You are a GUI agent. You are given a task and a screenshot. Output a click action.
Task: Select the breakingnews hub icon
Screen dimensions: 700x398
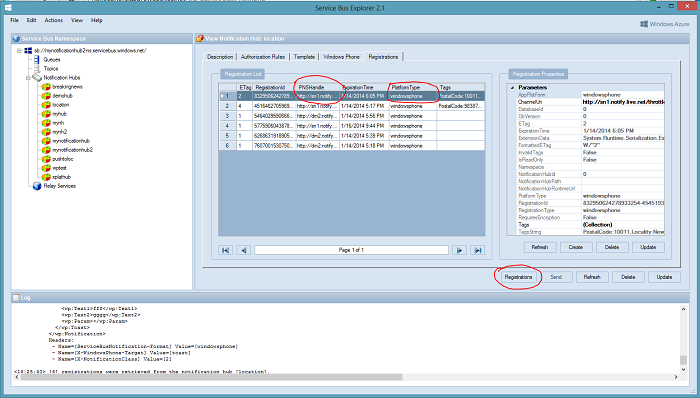click(x=46, y=87)
